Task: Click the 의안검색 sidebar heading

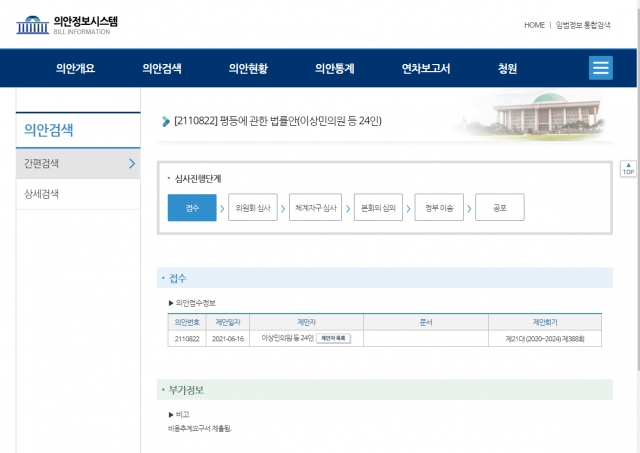Action: click(49, 130)
